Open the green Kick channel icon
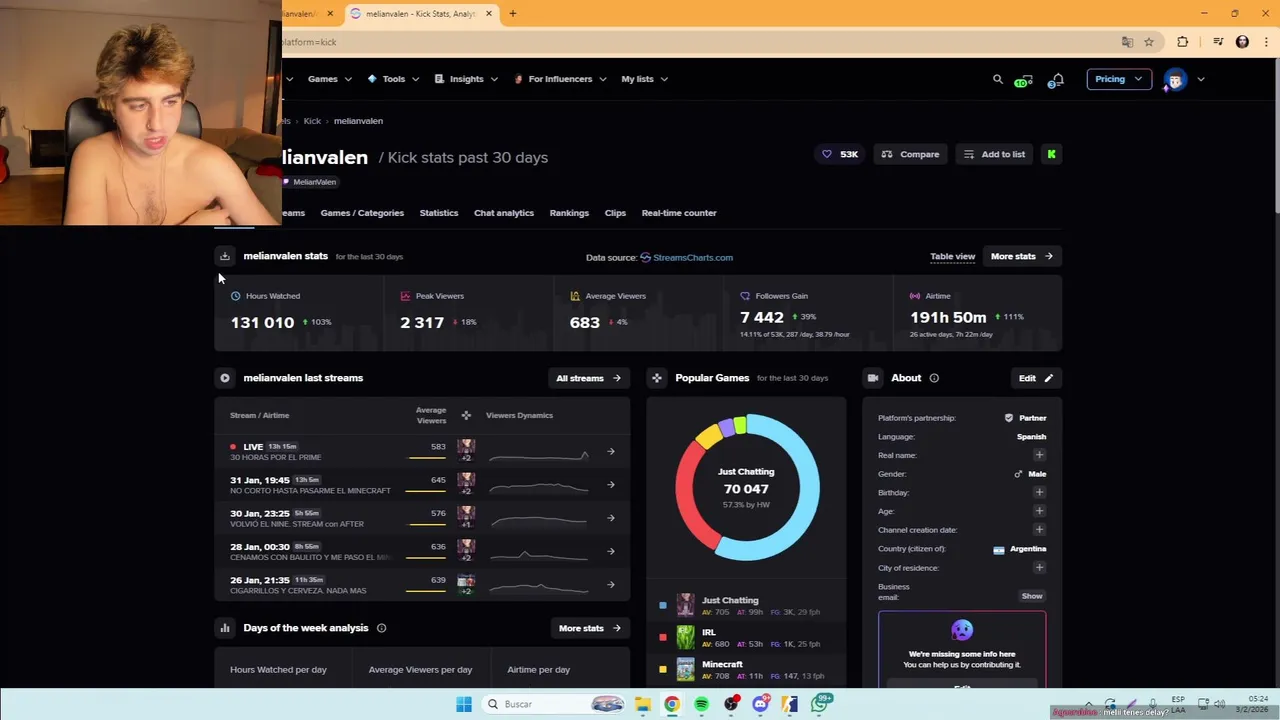The image size is (1280, 720). coord(1051,154)
